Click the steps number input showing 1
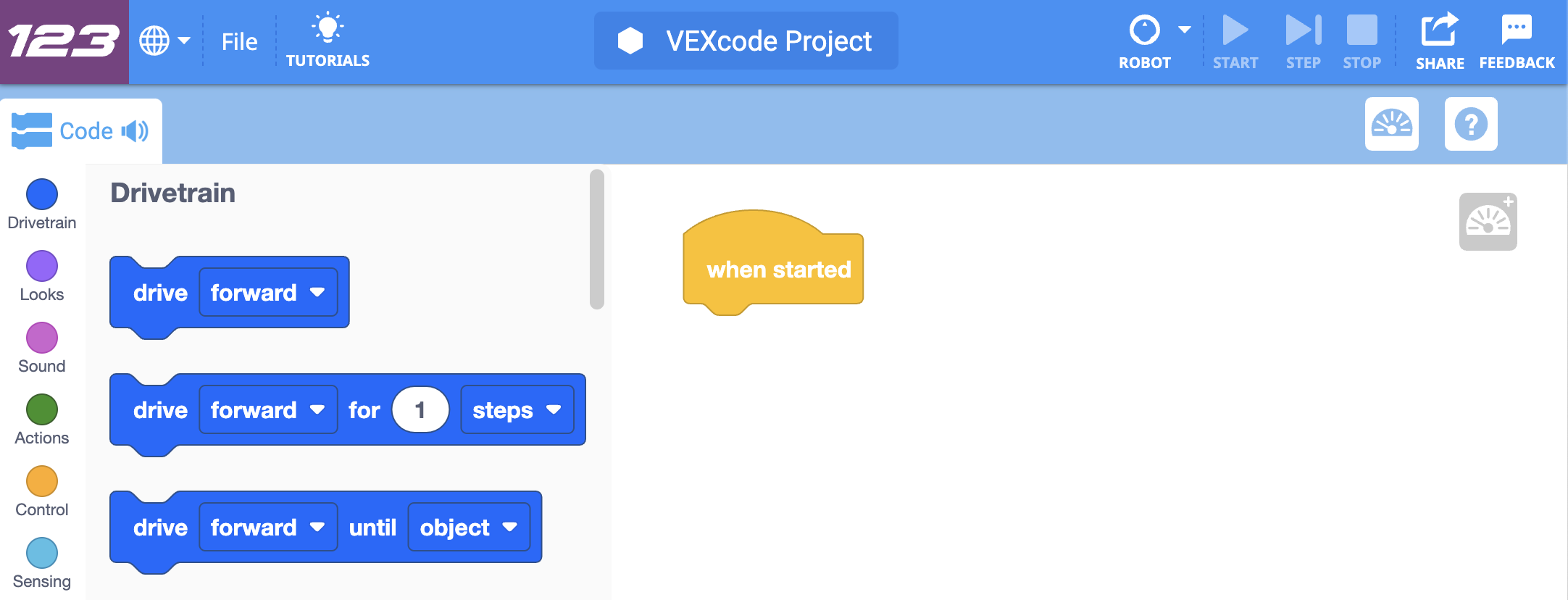Screen dimensions: 1568x600 (x=420, y=409)
